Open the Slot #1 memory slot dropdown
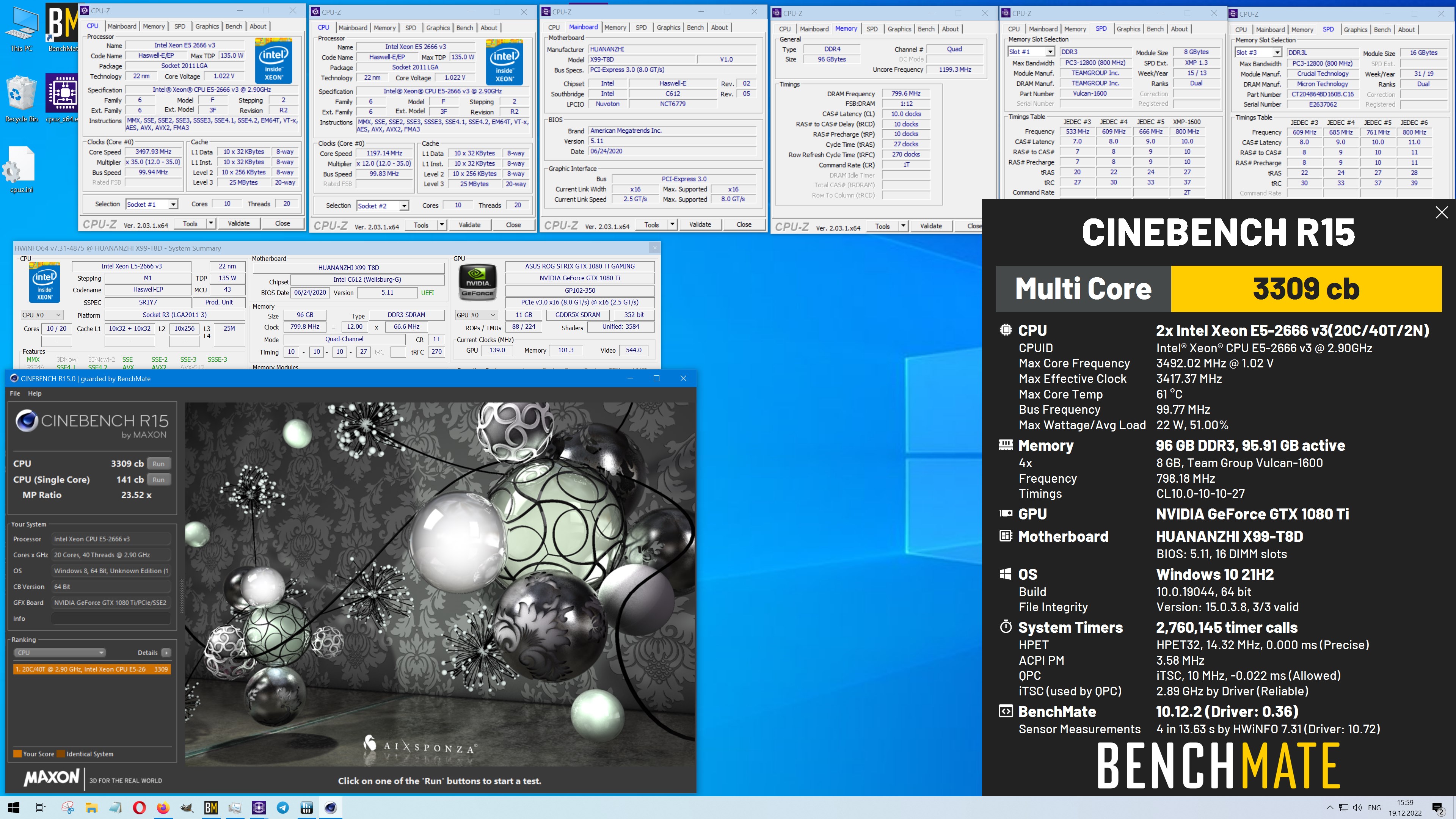1456x819 pixels. click(1031, 52)
